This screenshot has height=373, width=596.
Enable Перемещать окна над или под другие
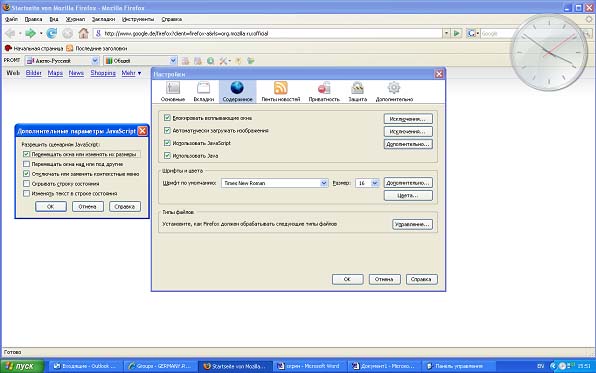[x=26, y=164]
